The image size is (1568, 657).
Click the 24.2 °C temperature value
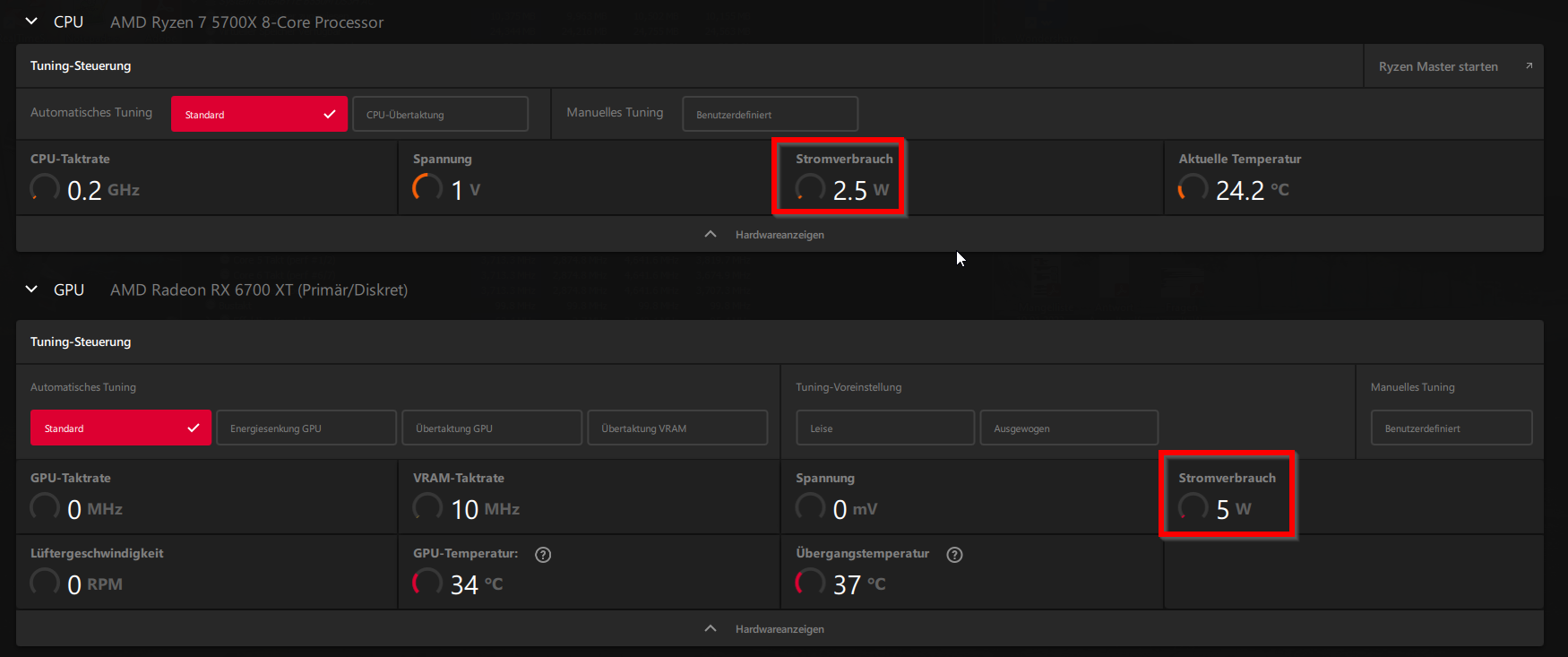tap(1252, 190)
